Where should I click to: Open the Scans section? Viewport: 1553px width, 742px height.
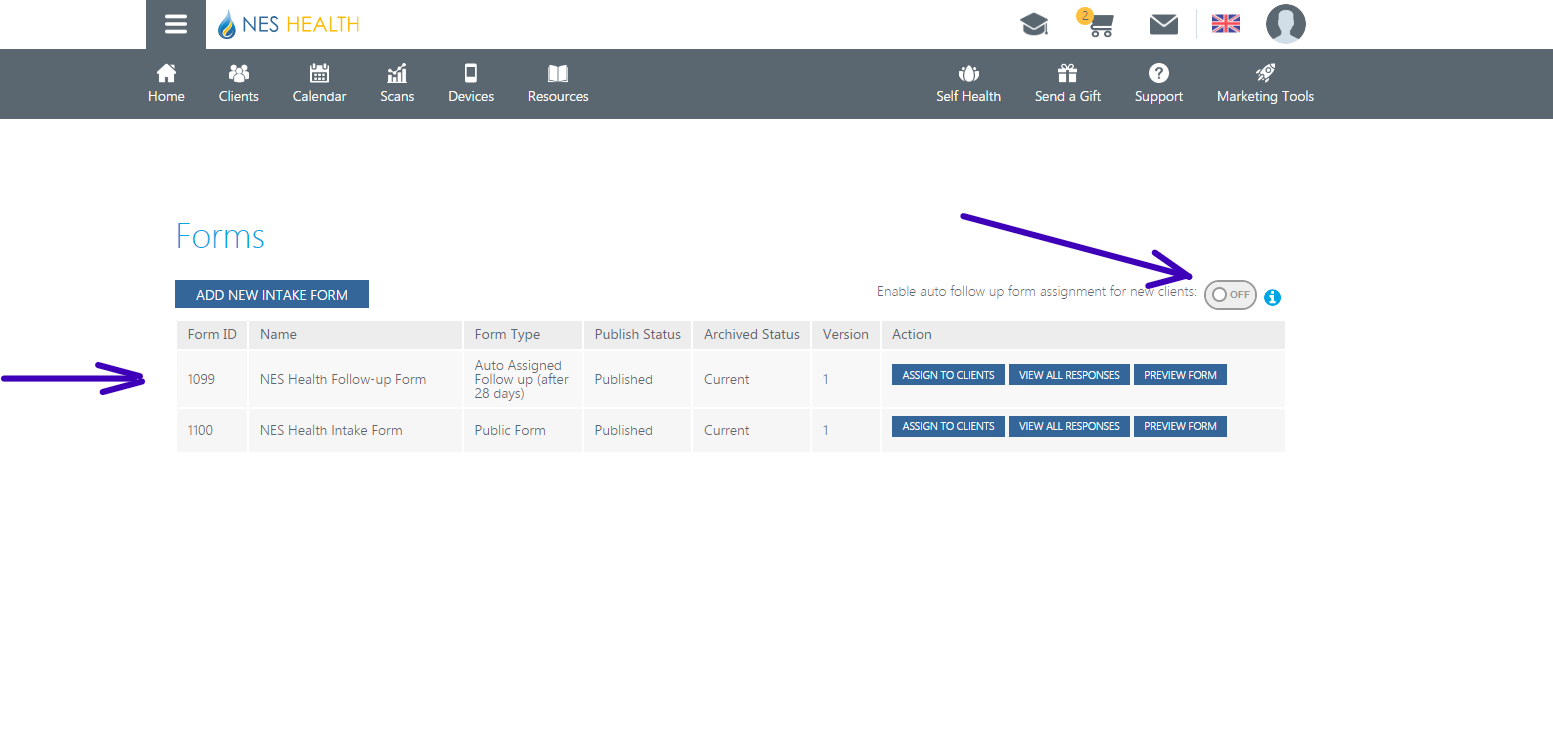397,84
